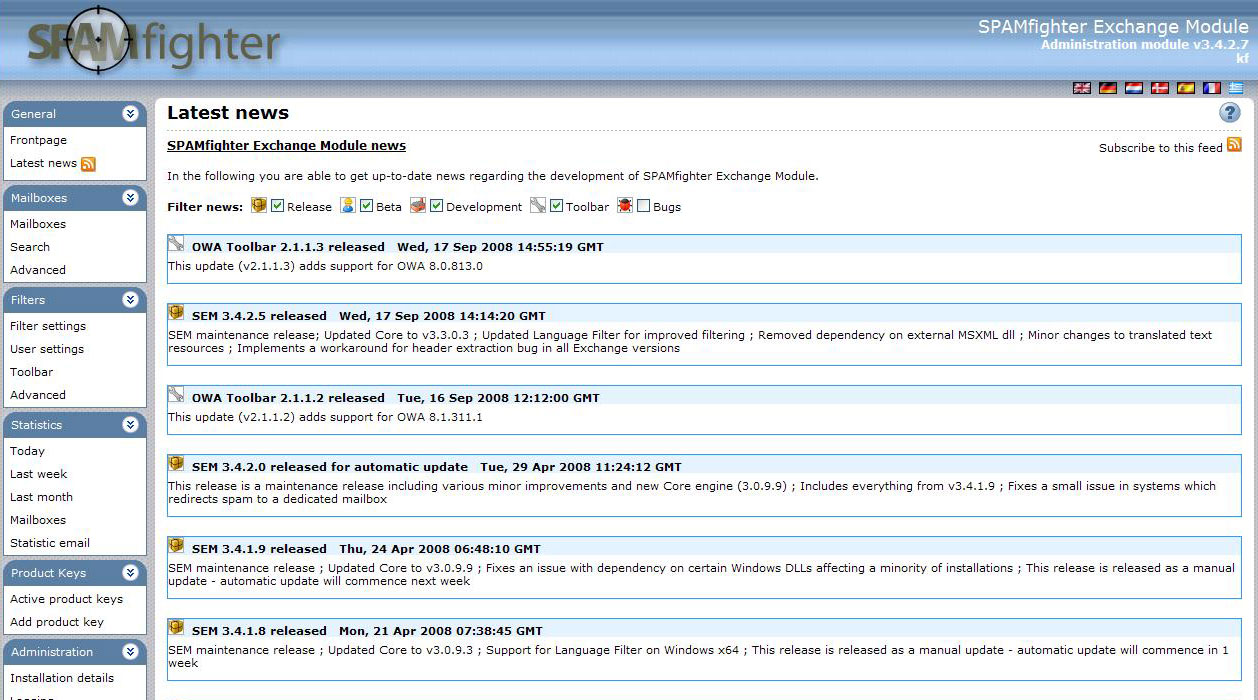This screenshot has width=1258, height=700.
Task: Collapse the General sidebar section
Action: (x=130, y=114)
